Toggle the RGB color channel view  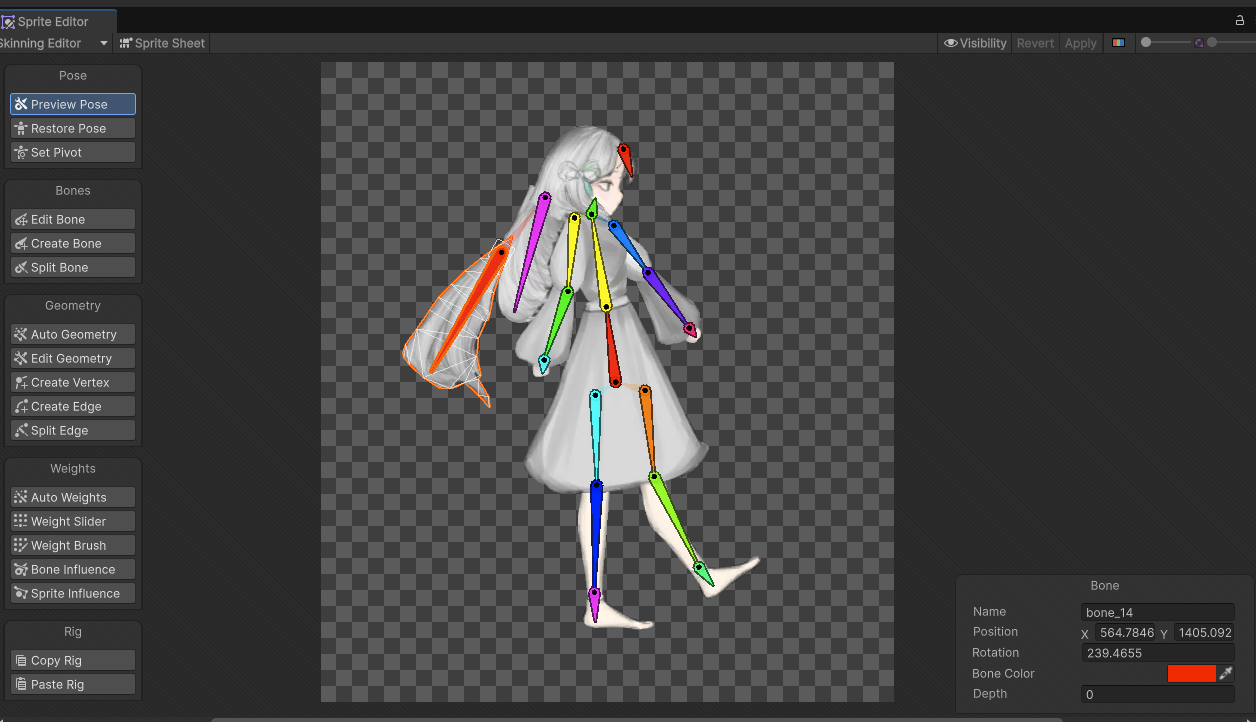pyautogui.click(x=1118, y=43)
